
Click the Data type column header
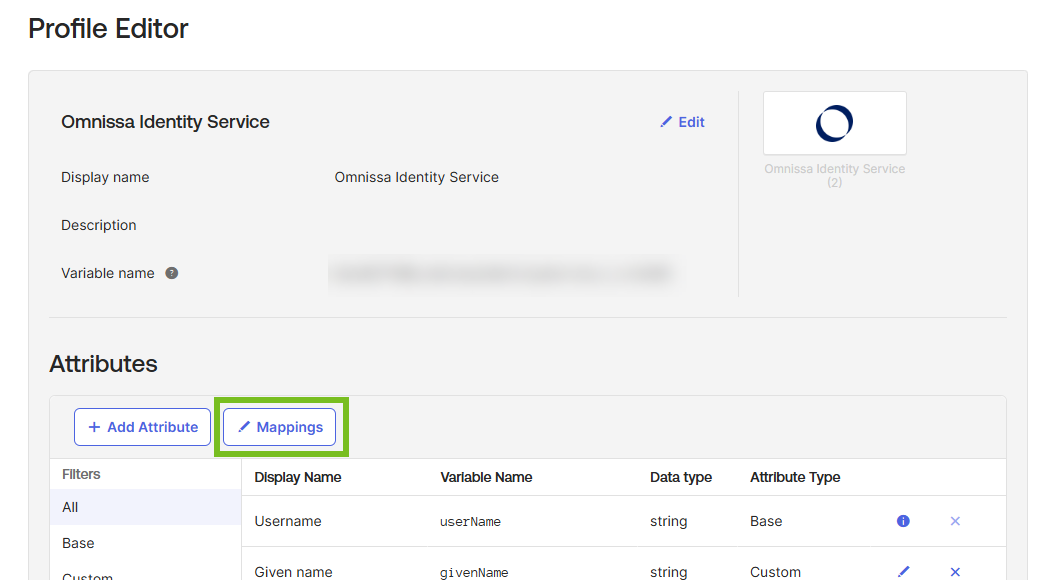(681, 477)
